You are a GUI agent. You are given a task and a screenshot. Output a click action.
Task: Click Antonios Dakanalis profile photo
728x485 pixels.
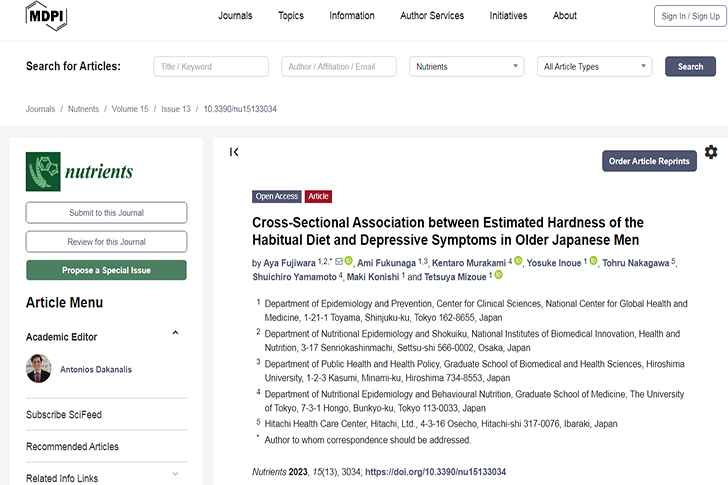[x=39, y=369]
